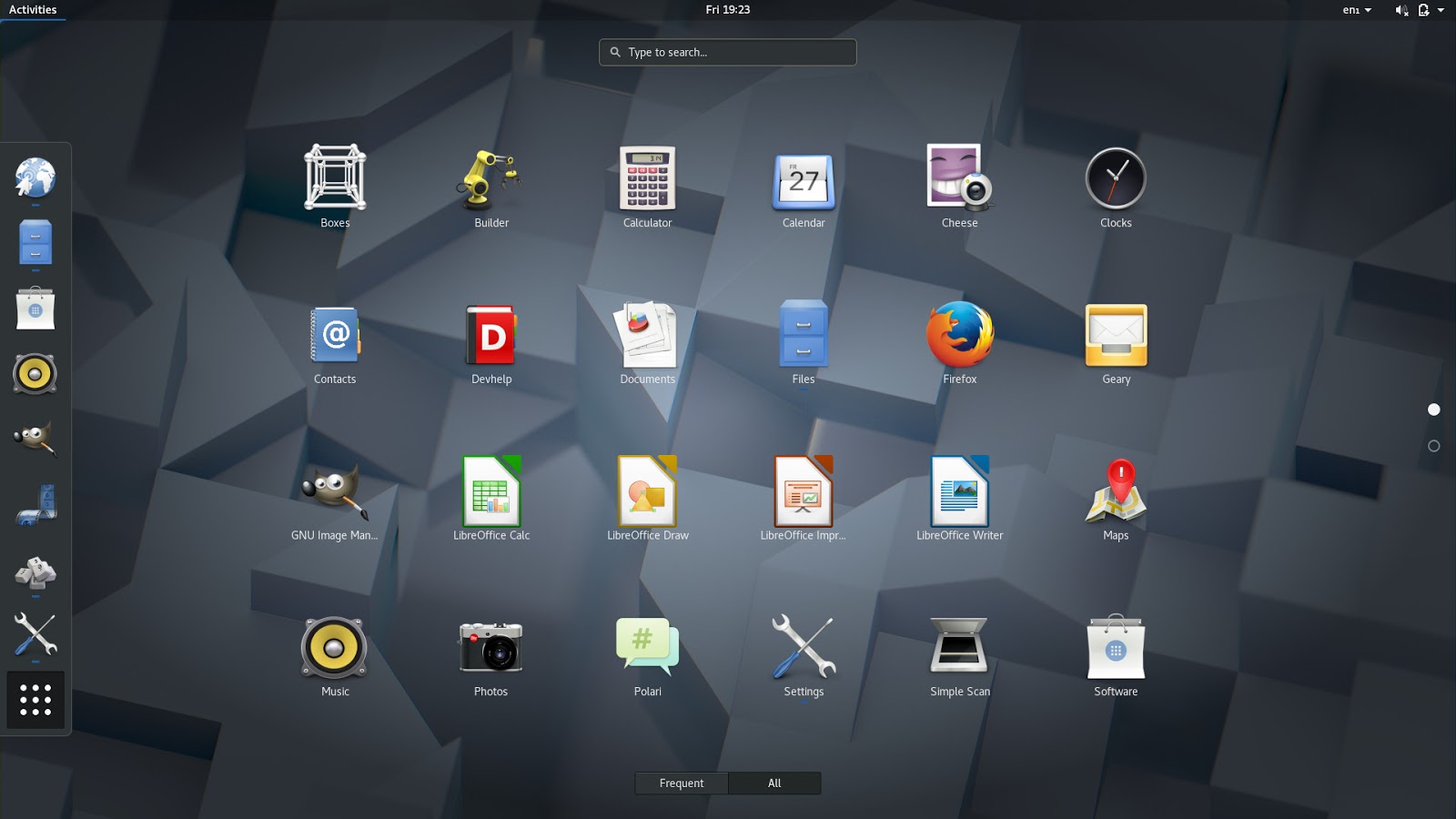Open the en1 input source menu
This screenshot has width=1456, height=819.
[x=1355, y=10]
